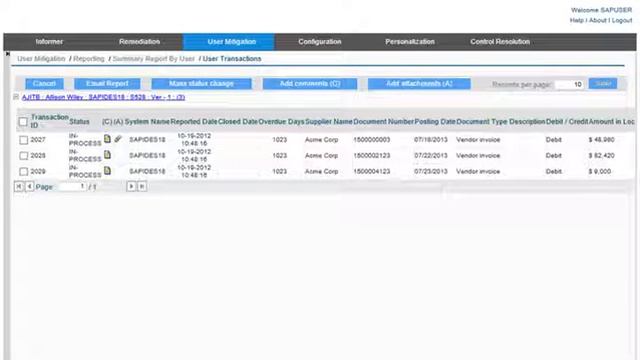Go to User Mitigation breadcrumb
The height and width of the screenshot is (360, 640).
pos(41,59)
